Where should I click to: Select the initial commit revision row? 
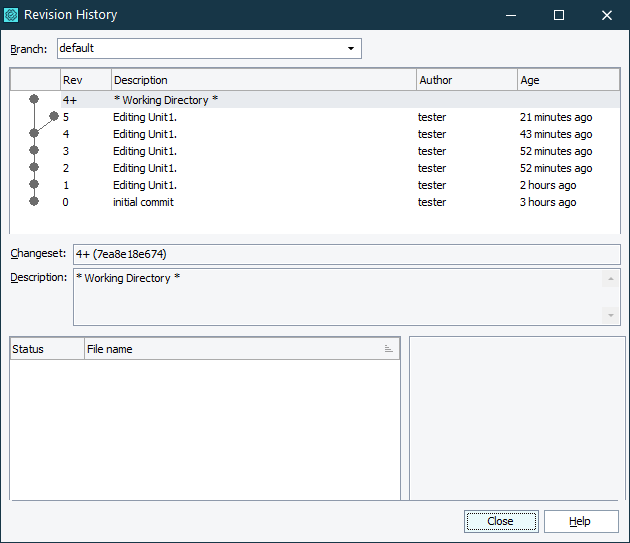pos(143,202)
